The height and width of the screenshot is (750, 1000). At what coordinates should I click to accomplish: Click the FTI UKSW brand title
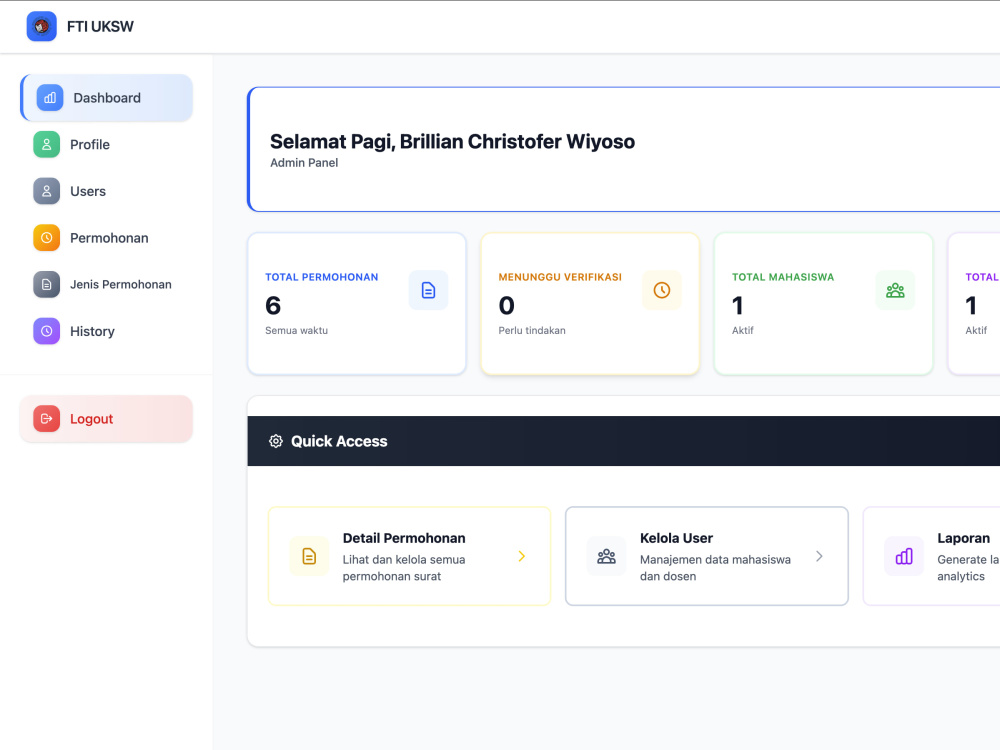click(100, 27)
